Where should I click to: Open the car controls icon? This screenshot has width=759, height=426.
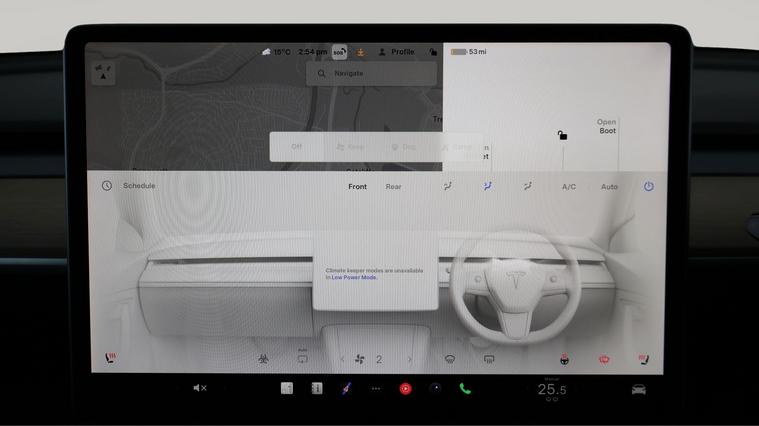pyautogui.click(x=638, y=389)
